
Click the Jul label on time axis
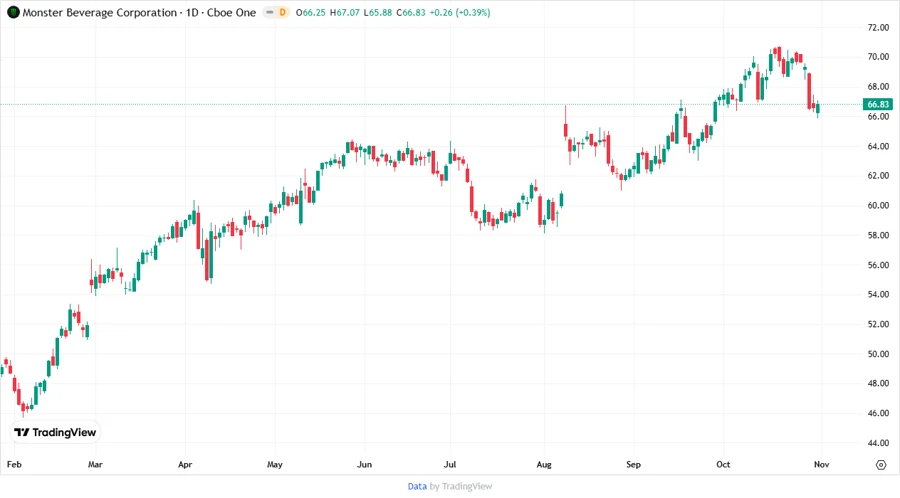[x=450, y=464]
